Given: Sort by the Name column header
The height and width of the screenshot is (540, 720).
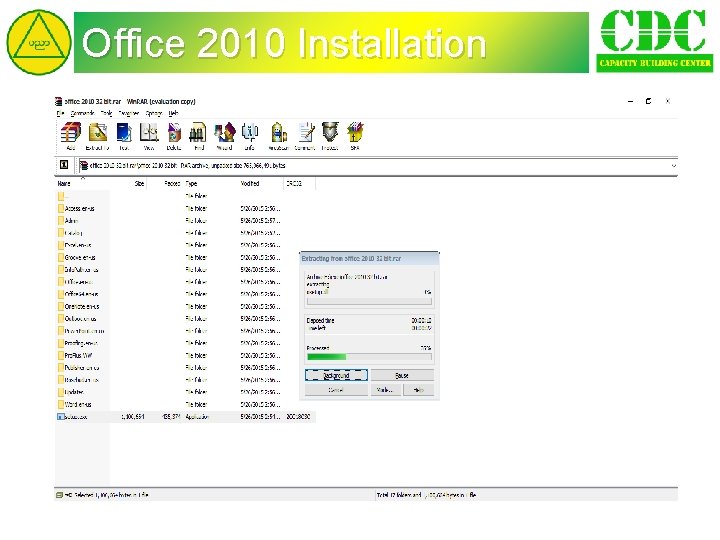Looking at the screenshot, I should click(x=64, y=184).
